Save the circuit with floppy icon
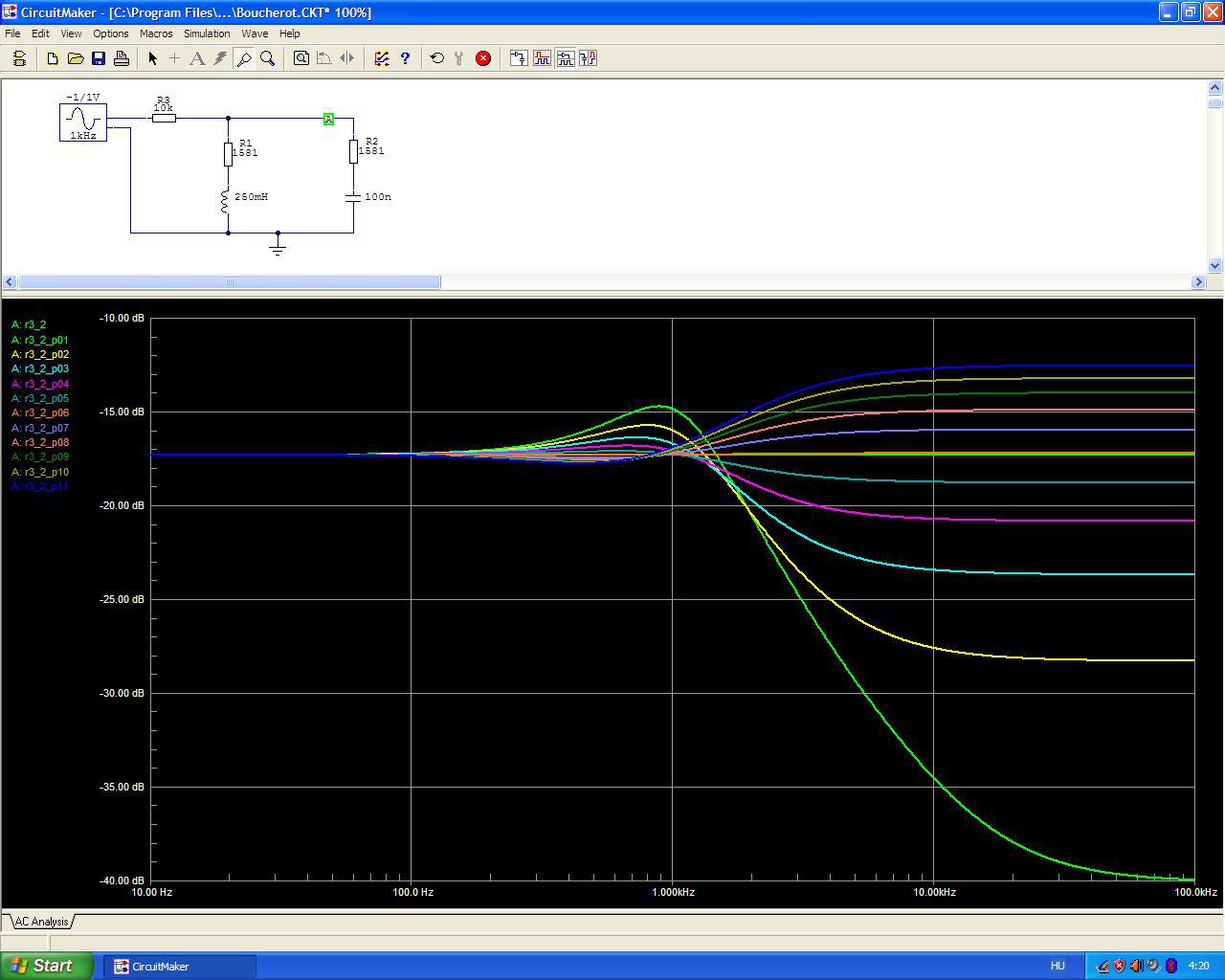 [98, 58]
